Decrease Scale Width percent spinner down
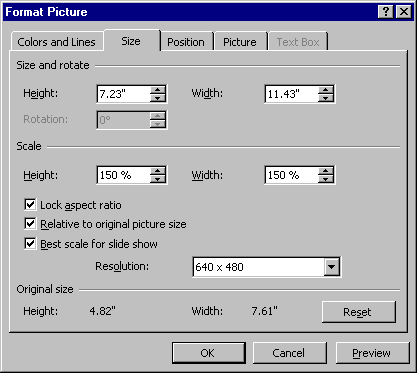417x373 pixels. point(326,179)
